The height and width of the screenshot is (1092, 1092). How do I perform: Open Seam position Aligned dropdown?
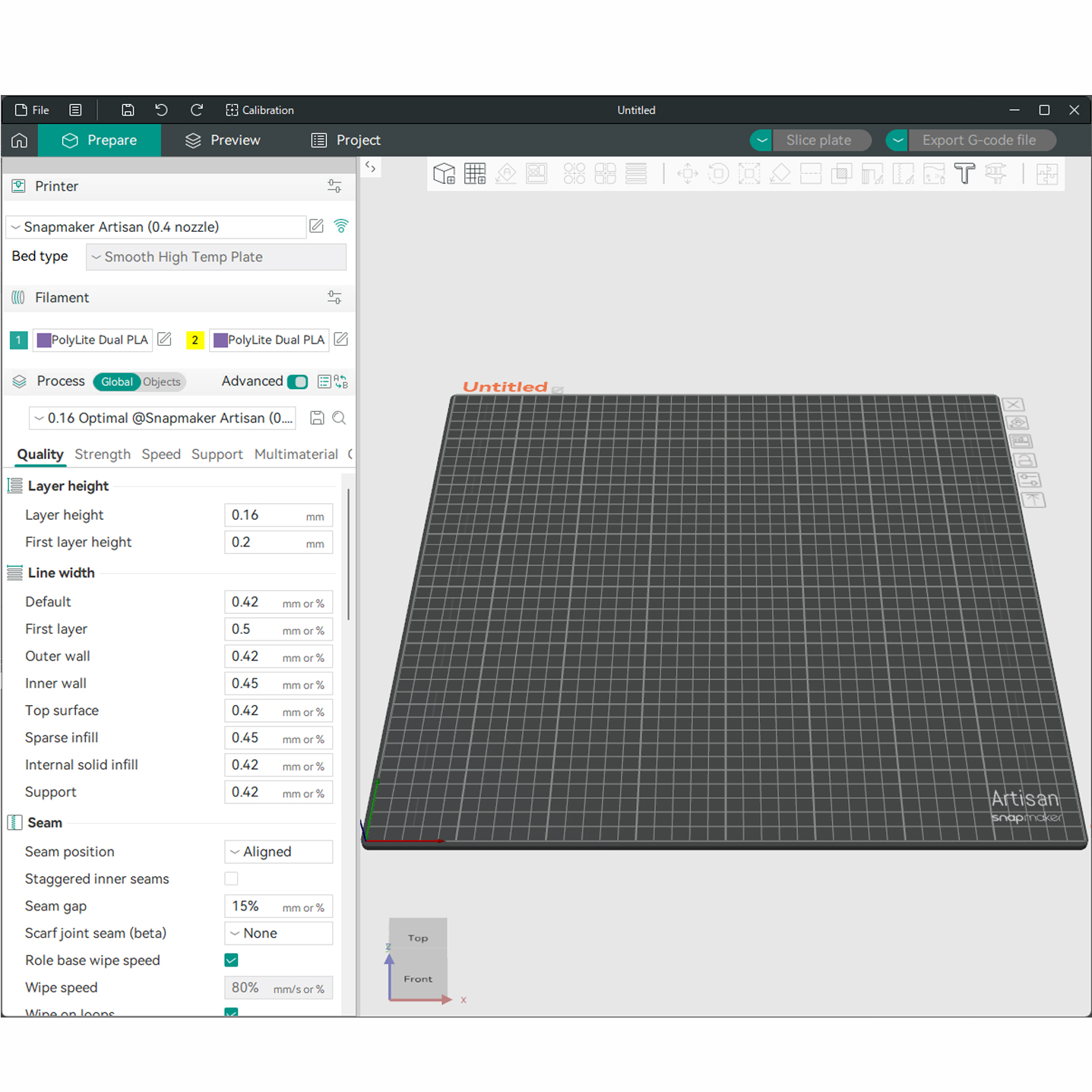coord(279,851)
